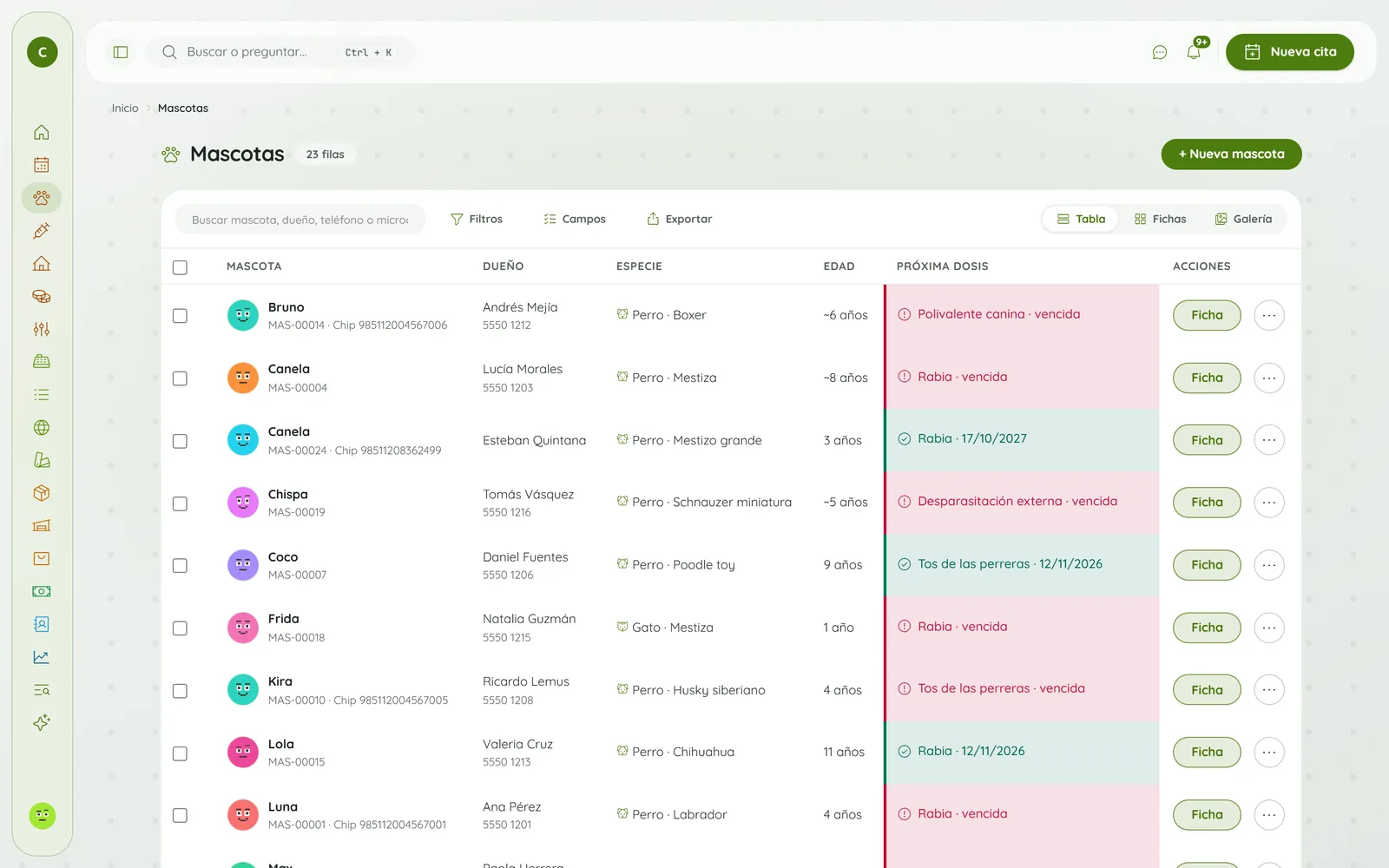Open more actions menu for Kira
The width and height of the screenshot is (1389, 868).
tap(1269, 690)
